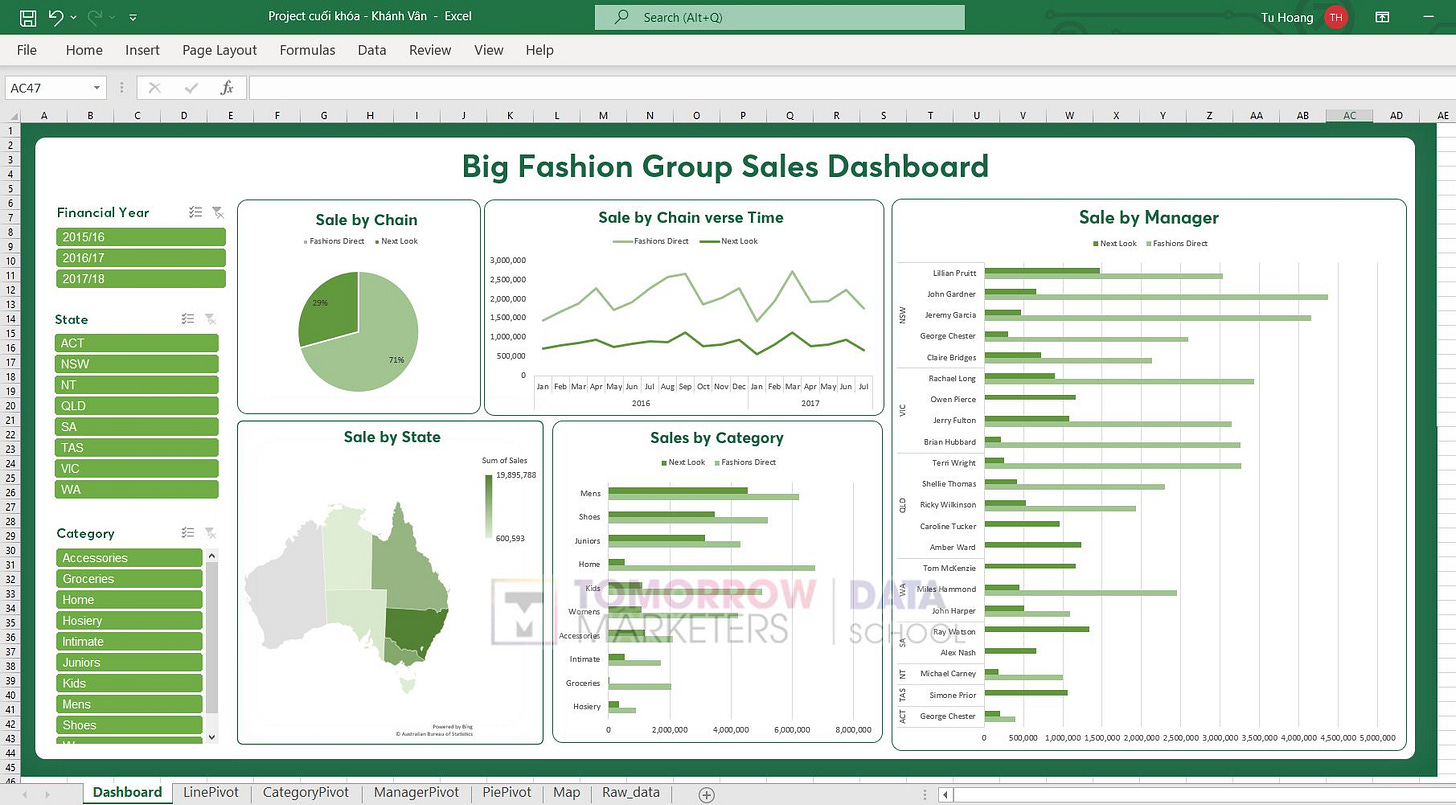The image size is (1456, 805).
Task: Switch to the ManagerPivot sheet tab
Action: [x=416, y=793]
